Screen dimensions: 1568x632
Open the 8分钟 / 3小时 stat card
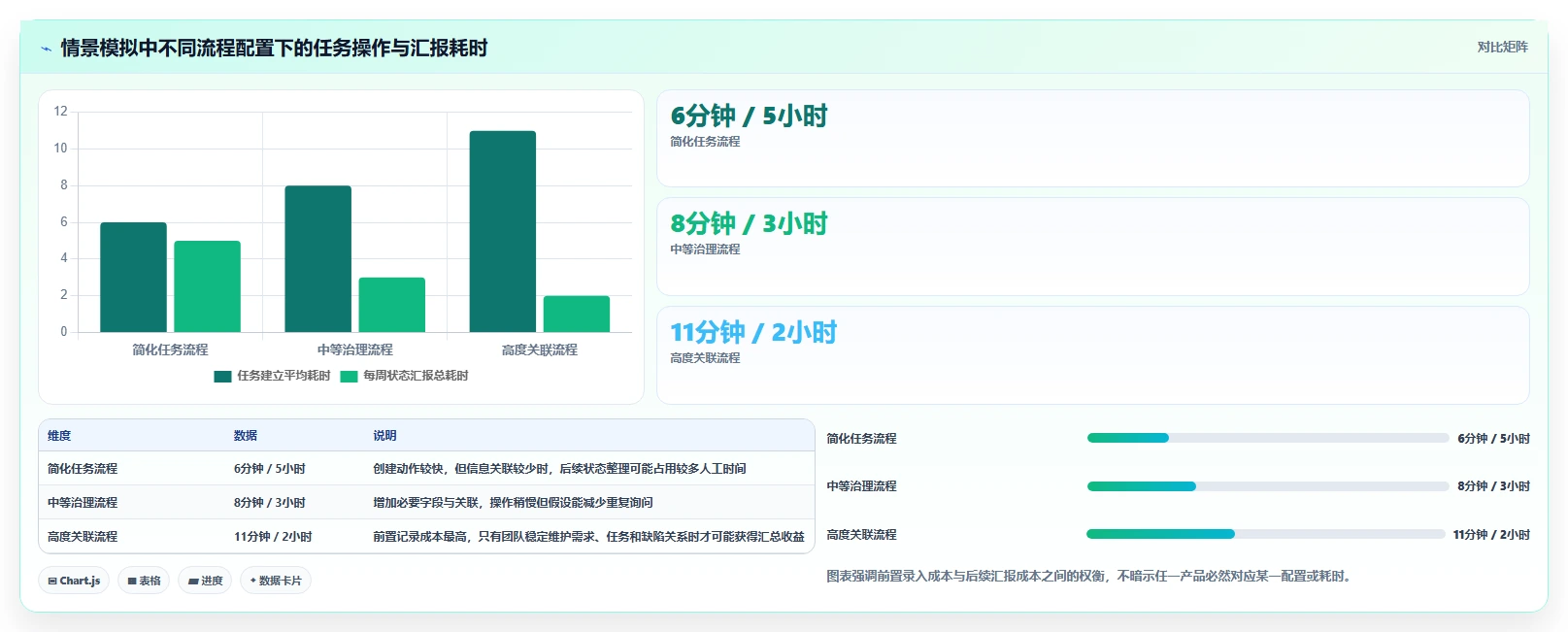tap(1092, 247)
